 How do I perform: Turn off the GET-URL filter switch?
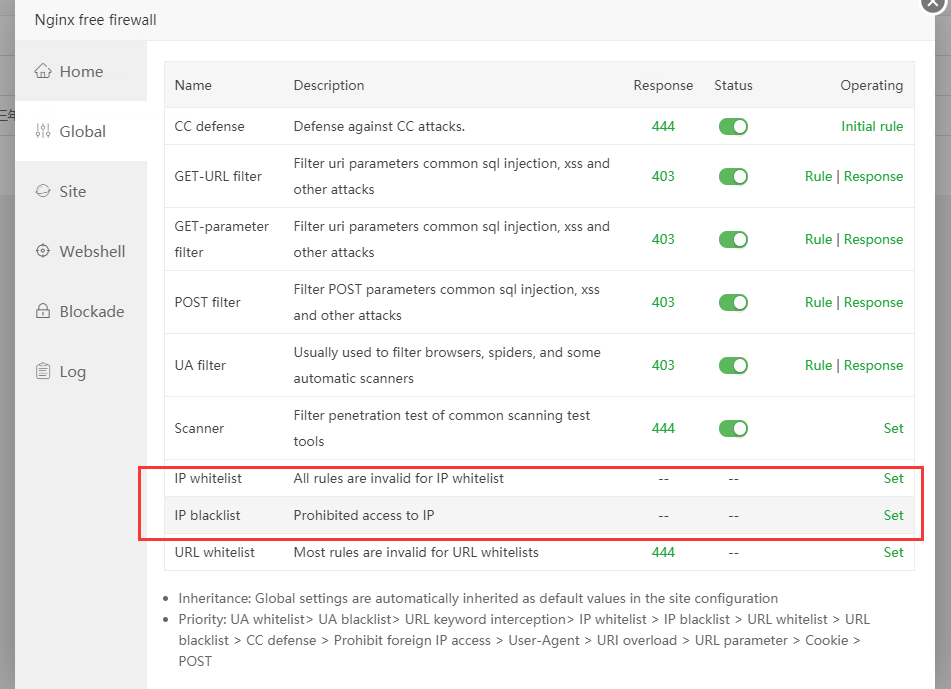coord(733,176)
